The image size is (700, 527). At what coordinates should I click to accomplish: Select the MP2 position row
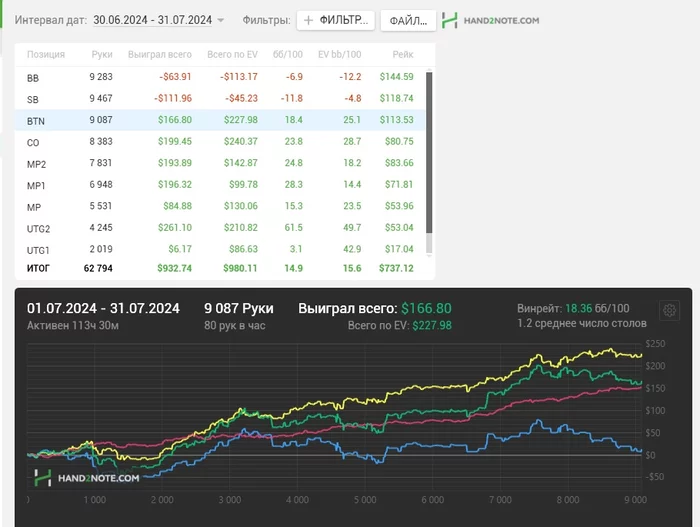[x=220, y=163]
